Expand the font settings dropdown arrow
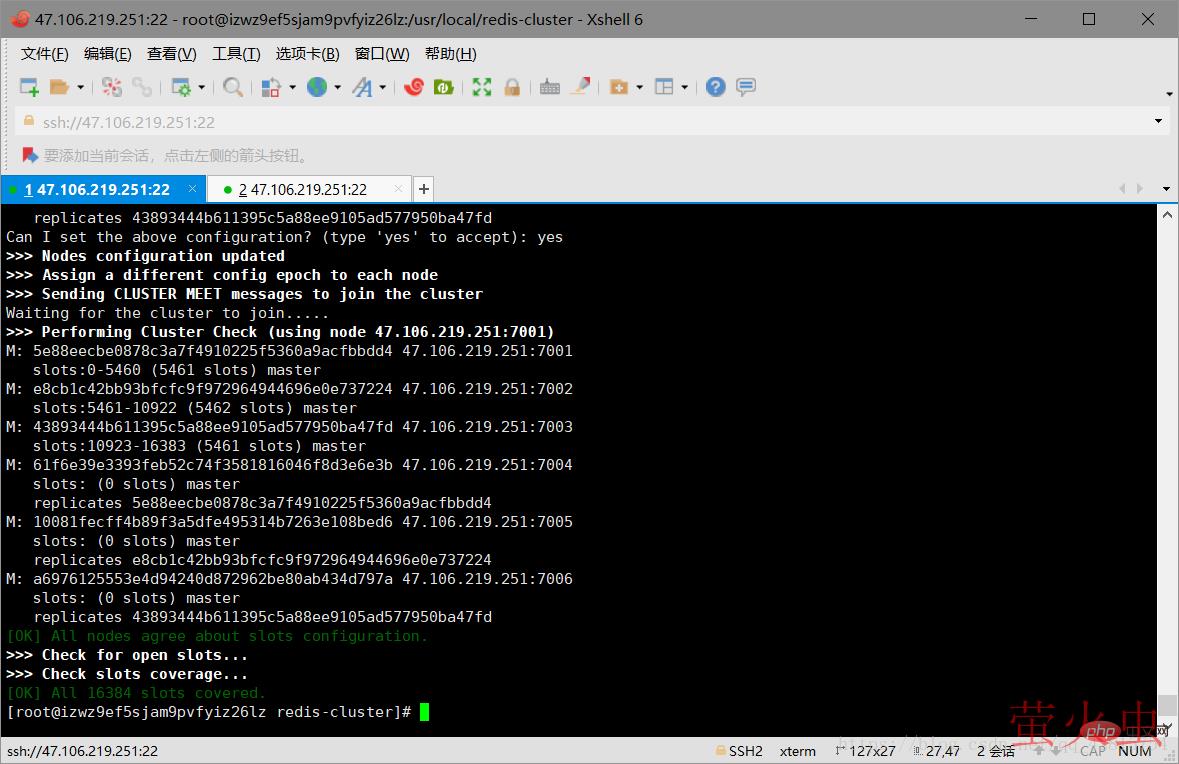 (382, 88)
